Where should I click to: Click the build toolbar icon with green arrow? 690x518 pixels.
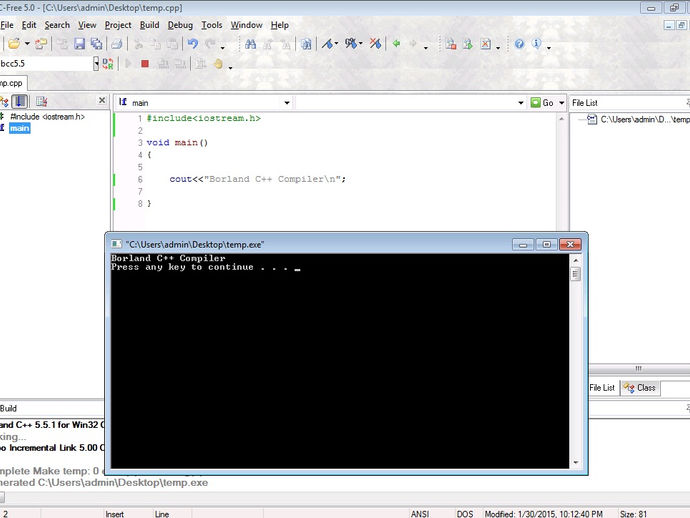click(468, 44)
